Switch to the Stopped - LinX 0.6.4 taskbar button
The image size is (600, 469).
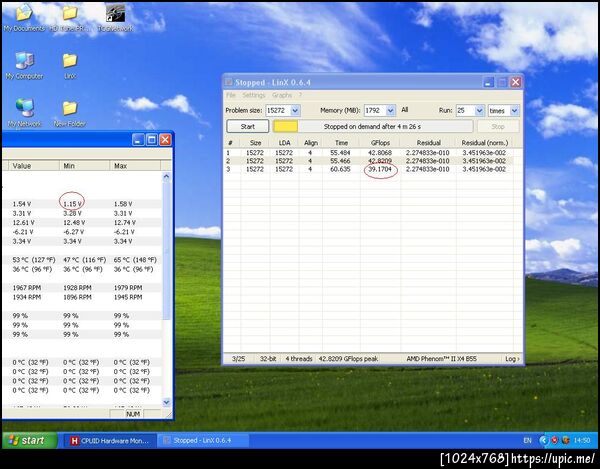tap(203, 441)
